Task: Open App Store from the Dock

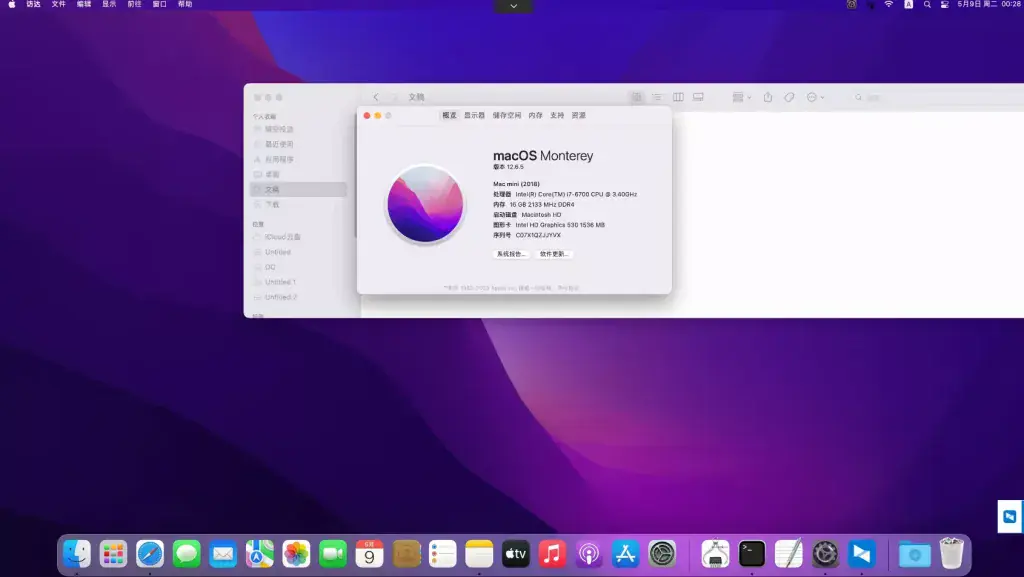Action: point(626,554)
